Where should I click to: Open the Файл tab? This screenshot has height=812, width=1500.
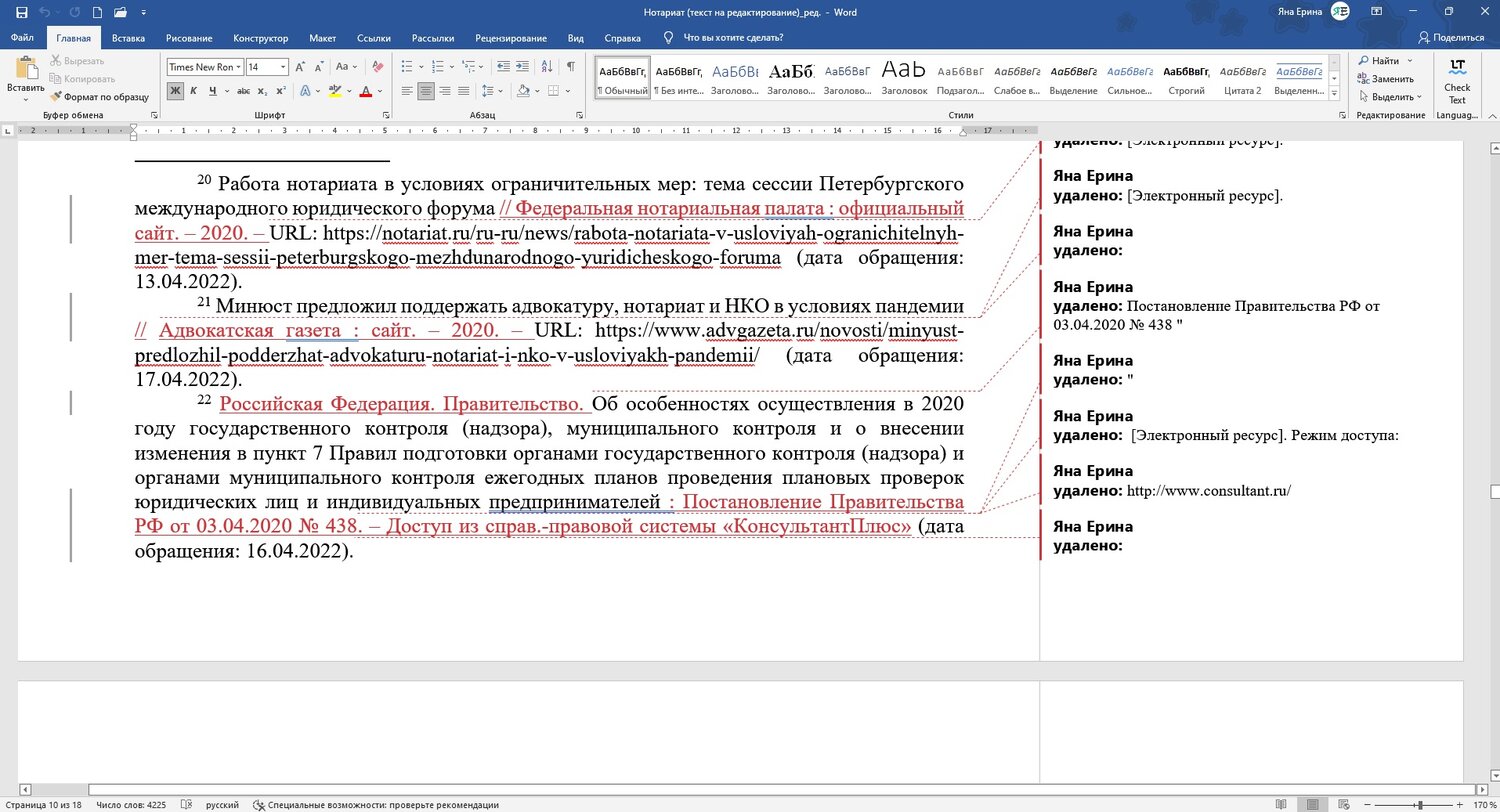(x=22, y=38)
